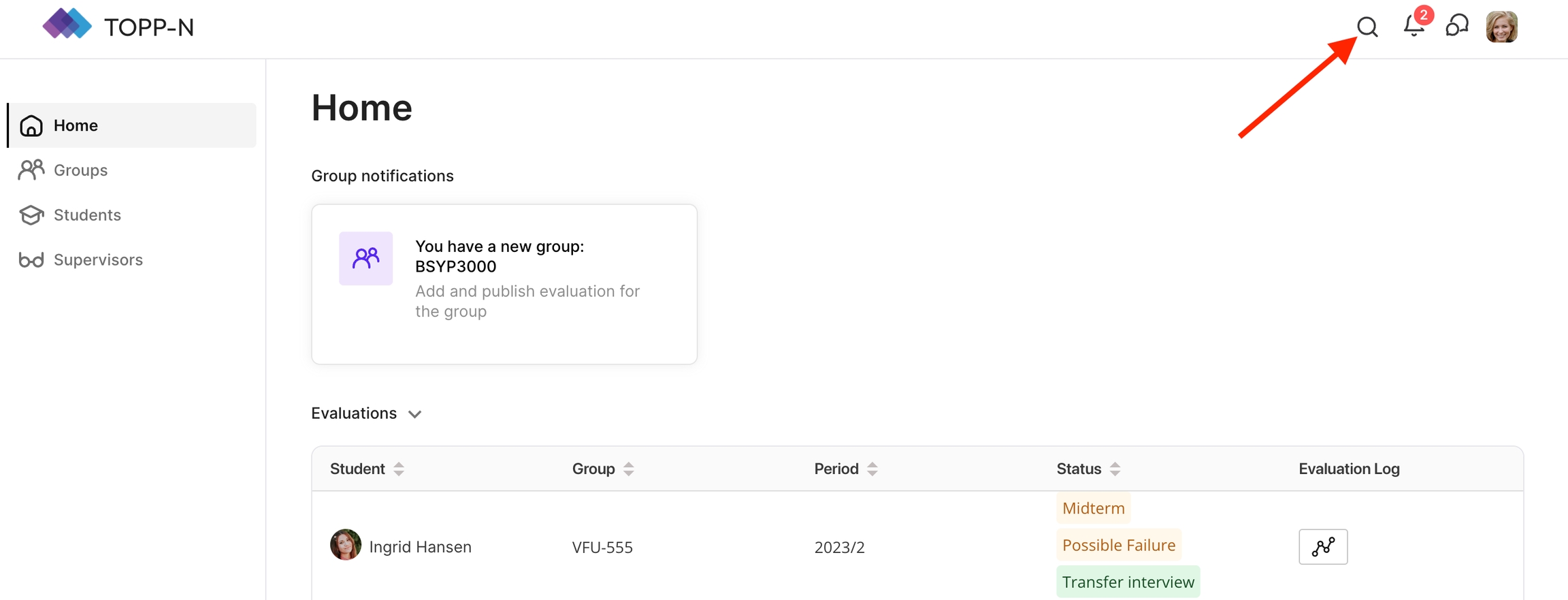The width and height of the screenshot is (1568, 600).
Task: Go to Home in sidebar
Action: pyautogui.click(x=76, y=125)
